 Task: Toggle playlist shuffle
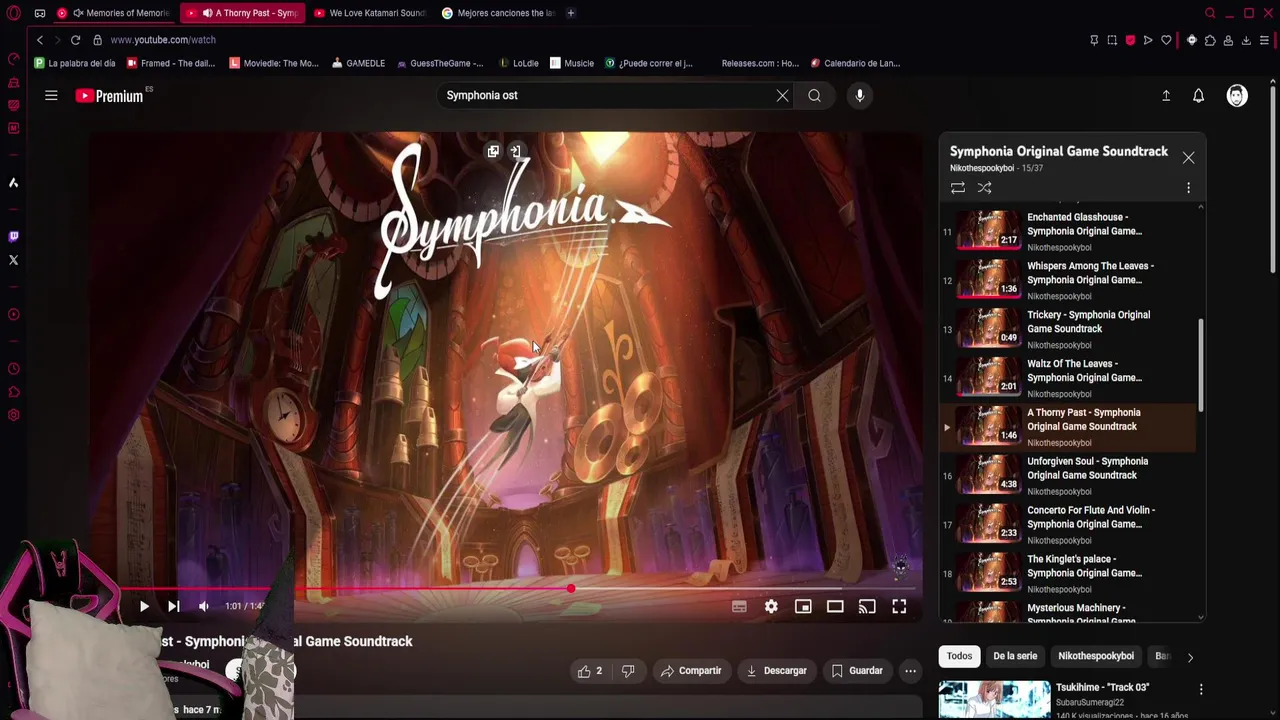(985, 188)
